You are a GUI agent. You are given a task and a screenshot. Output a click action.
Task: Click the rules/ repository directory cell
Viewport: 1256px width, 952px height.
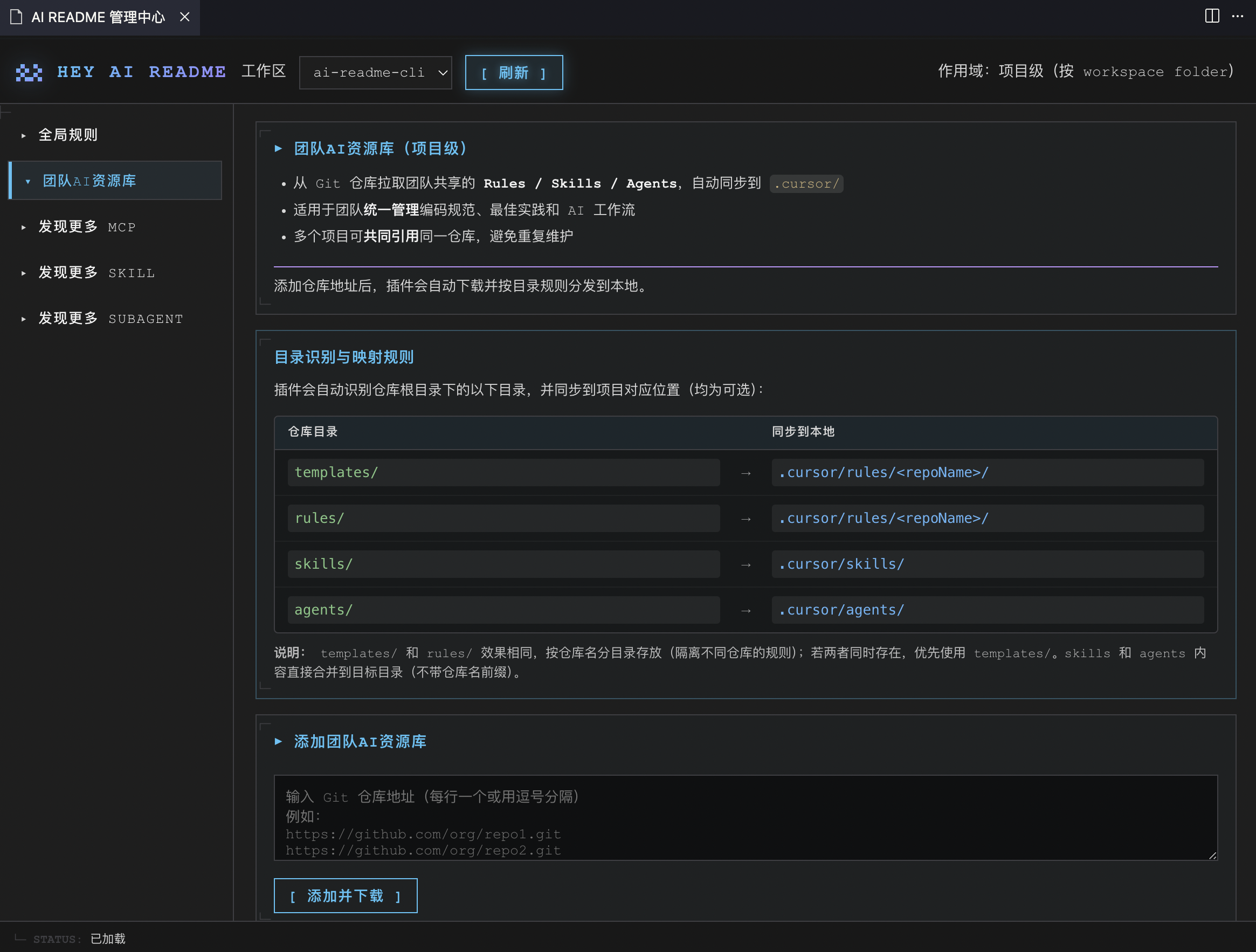[x=503, y=518]
